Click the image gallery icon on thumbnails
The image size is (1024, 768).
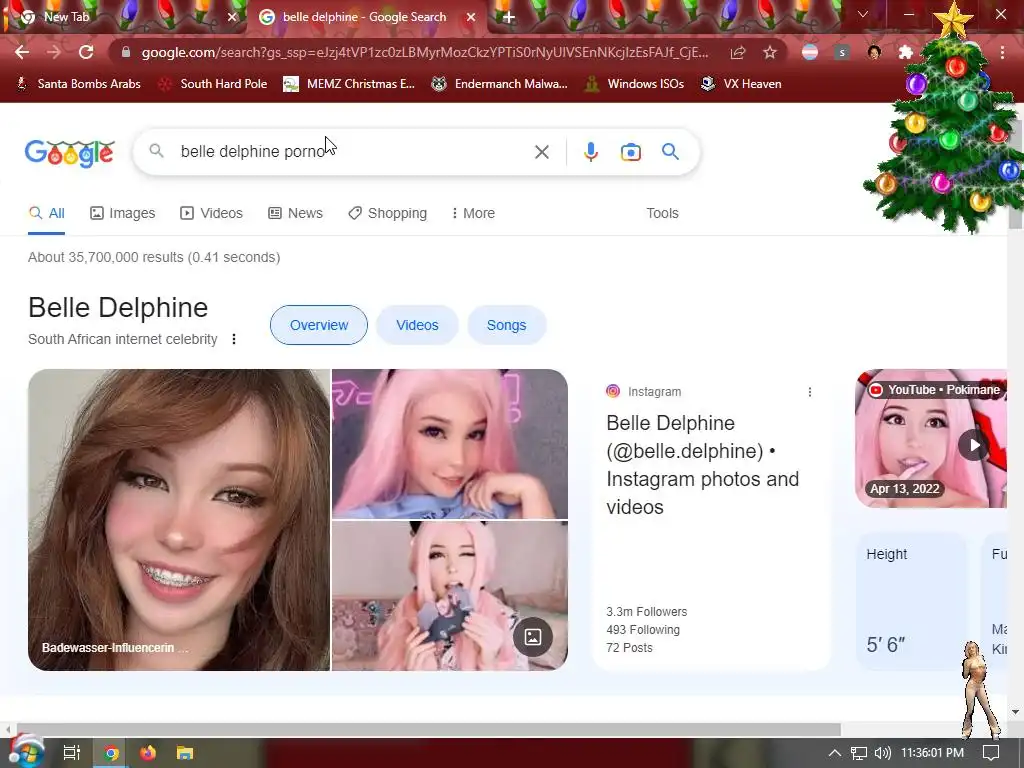533,637
